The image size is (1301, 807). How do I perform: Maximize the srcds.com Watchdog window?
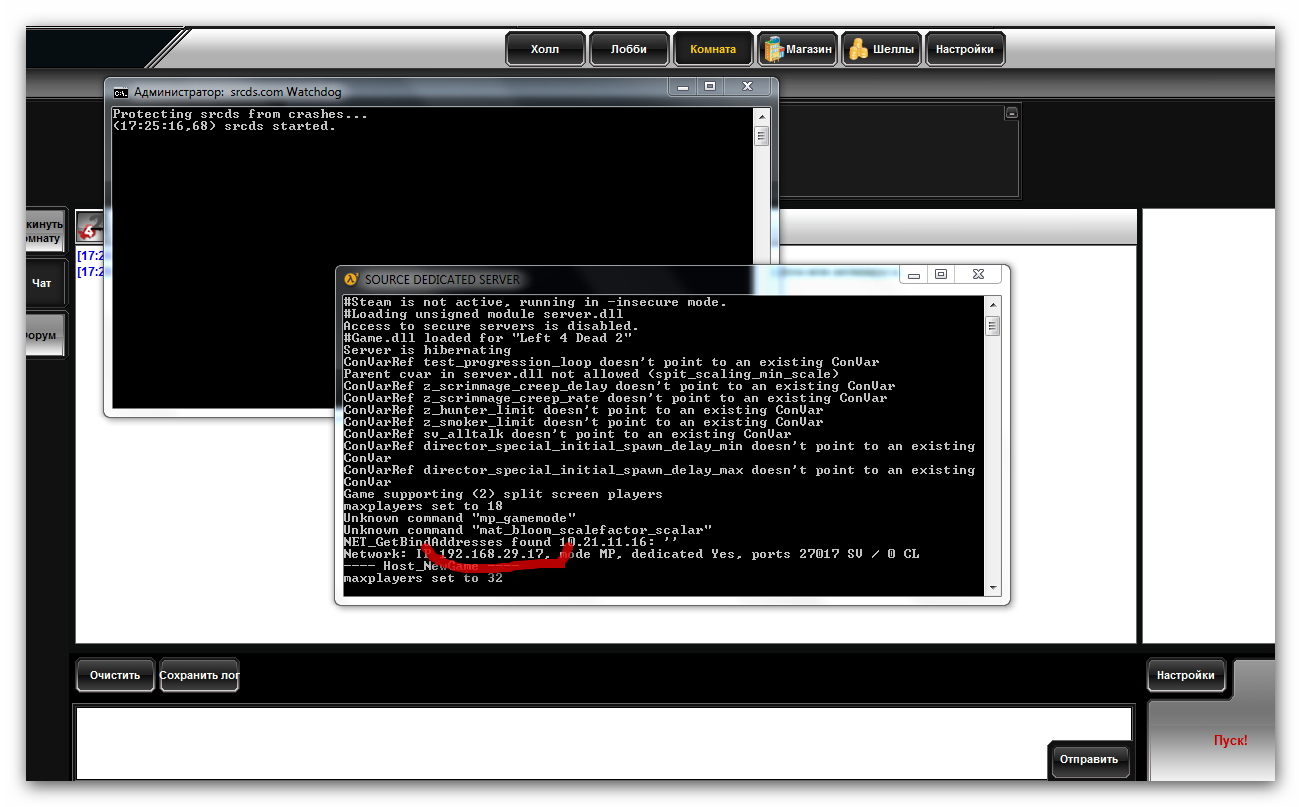click(710, 86)
